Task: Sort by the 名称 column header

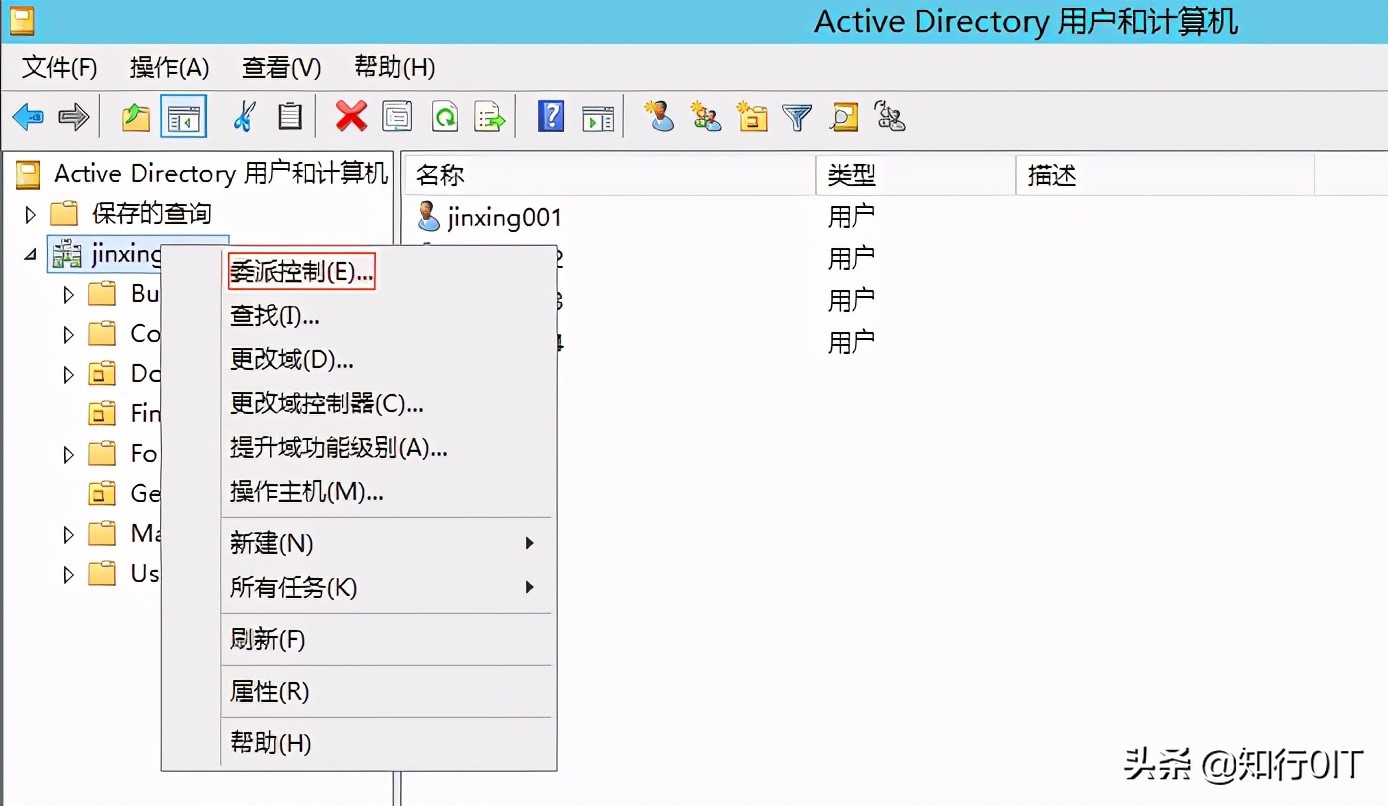Action: tap(610, 175)
